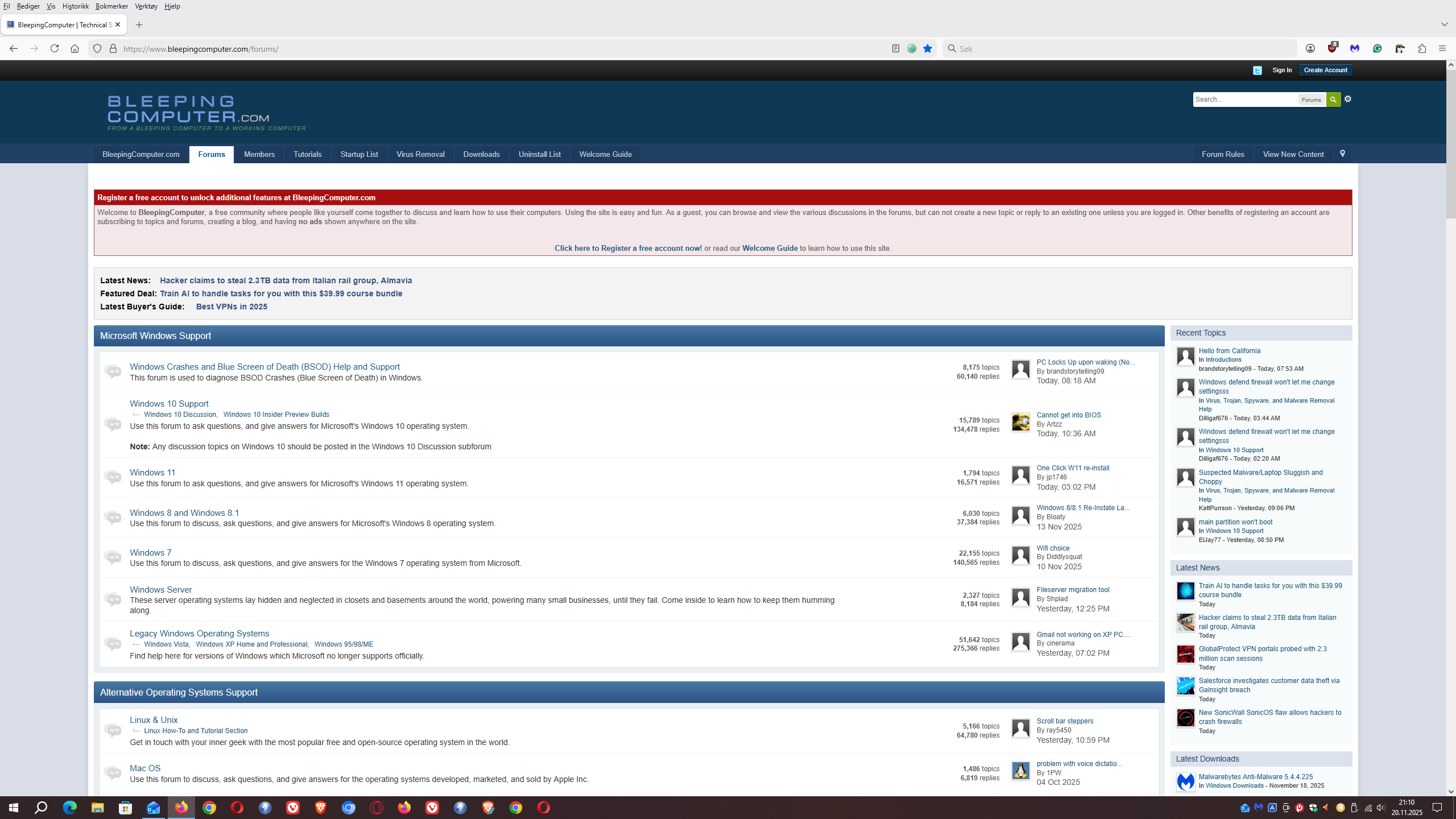Open advanced search gear icon
Image resolution: width=1456 pixels, height=819 pixels.
tap(1347, 99)
